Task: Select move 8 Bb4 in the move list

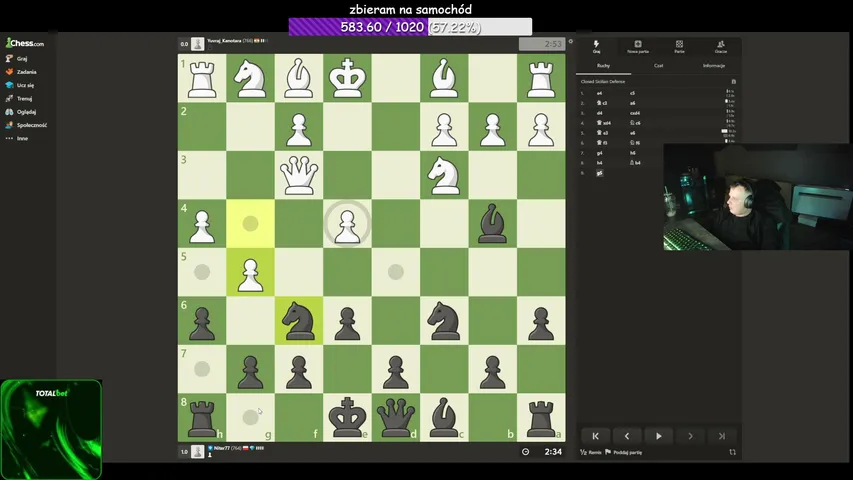Action: point(635,163)
